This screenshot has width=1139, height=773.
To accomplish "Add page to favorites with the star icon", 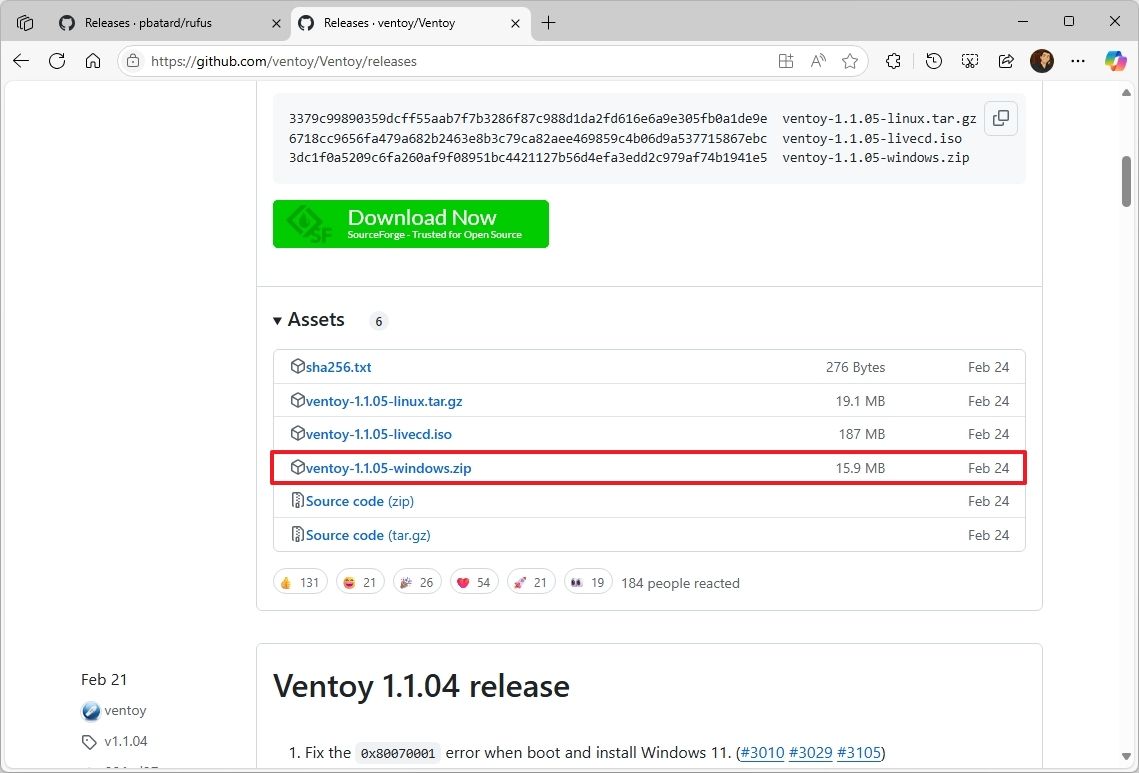I will [x=851, y=61].
